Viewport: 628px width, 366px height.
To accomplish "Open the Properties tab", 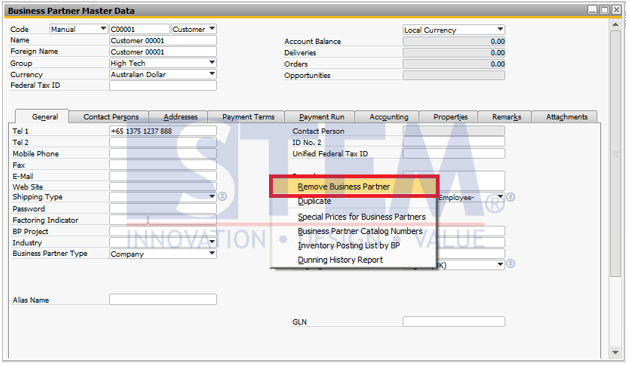I will click(450, 117).
